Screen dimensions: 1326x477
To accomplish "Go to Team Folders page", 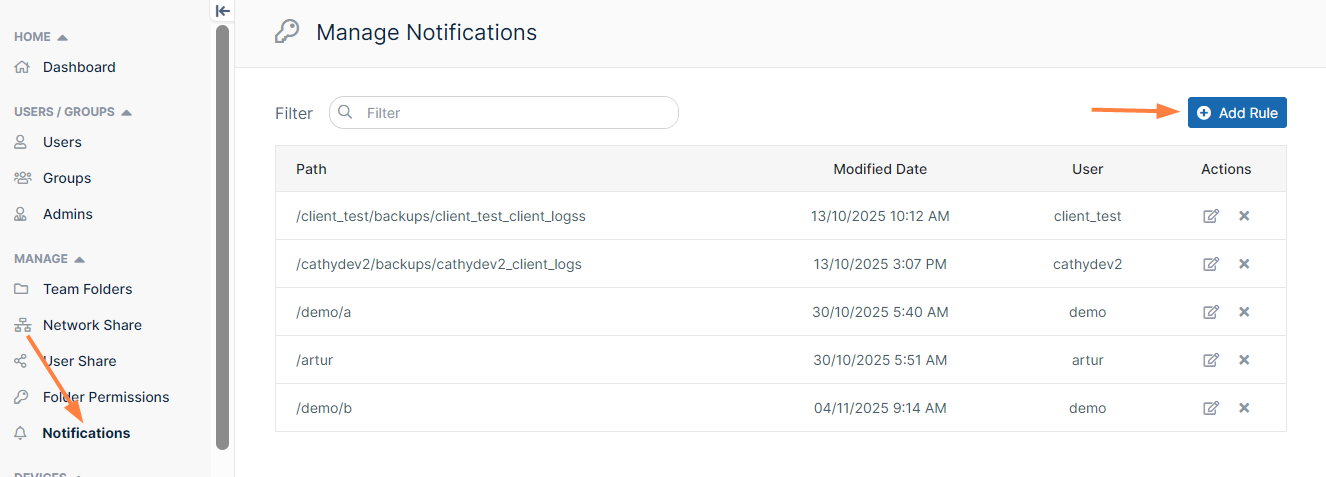I will pyautogui.click(x=87, y=289).
